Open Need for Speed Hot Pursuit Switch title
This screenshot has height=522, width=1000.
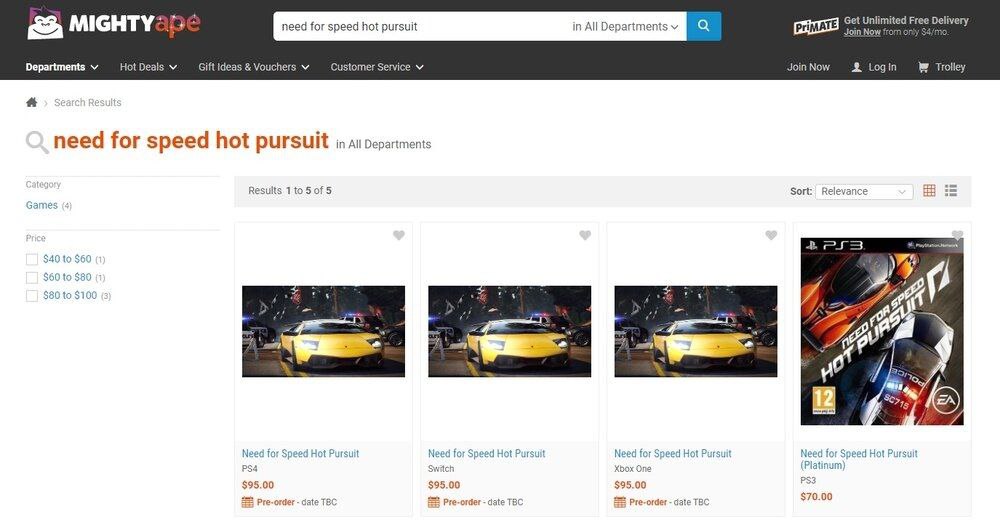(487, 454)
